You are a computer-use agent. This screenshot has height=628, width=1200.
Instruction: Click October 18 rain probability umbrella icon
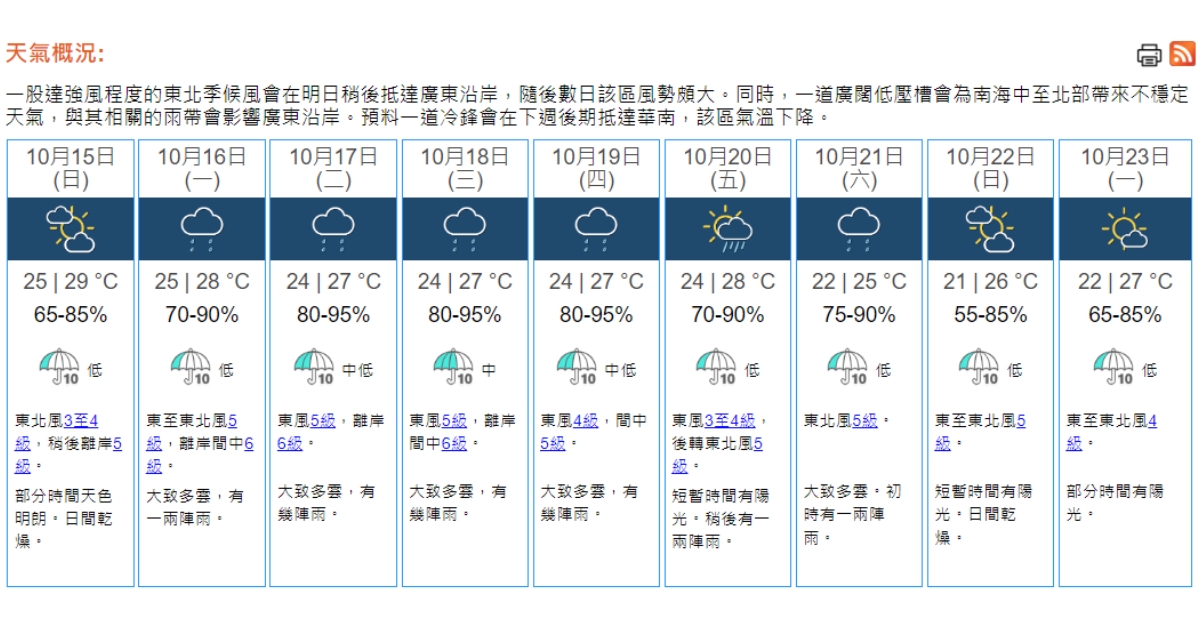tap(454, 367)
